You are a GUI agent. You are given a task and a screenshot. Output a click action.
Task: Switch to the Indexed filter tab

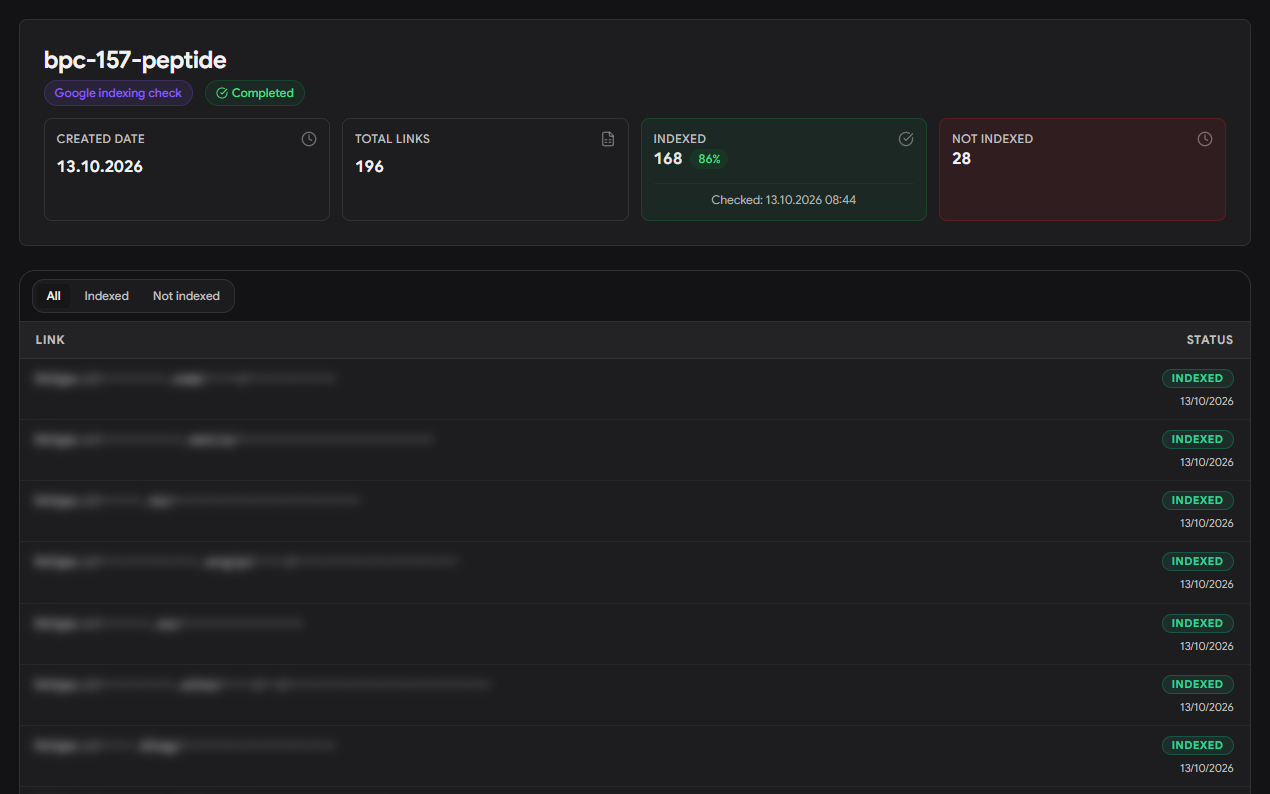107,296
